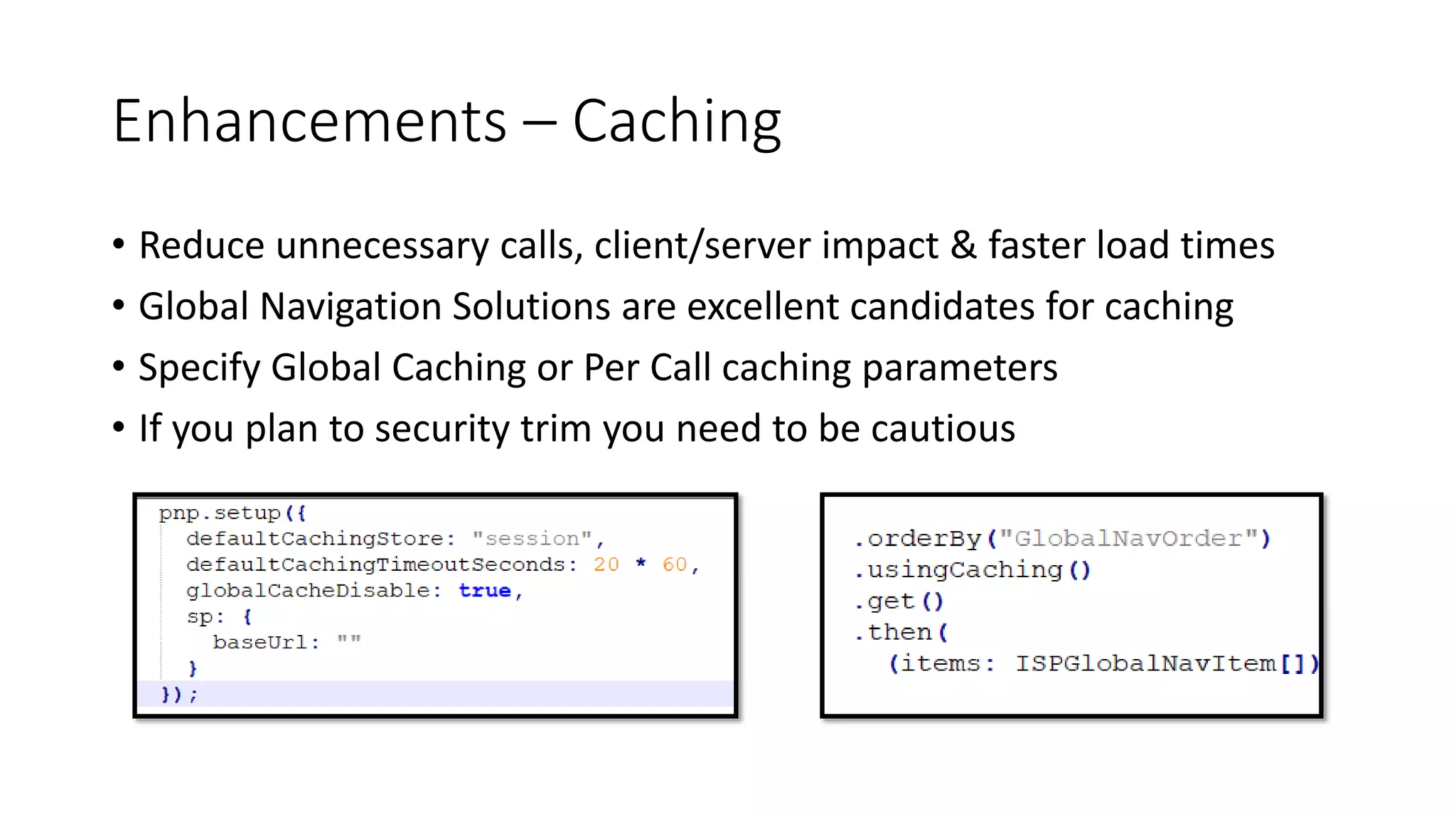The width and height of the screenshot is (1456, 819).
Task: Click the '.orderBy("GlobalNavOrder")' code line
Action: click(x=1061, y=539)
